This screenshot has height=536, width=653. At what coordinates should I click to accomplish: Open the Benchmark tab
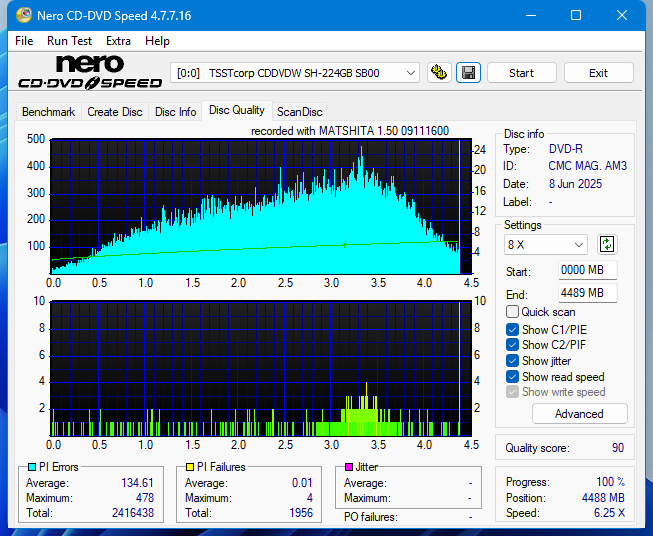pyautogui.click(x=48, y=112)
